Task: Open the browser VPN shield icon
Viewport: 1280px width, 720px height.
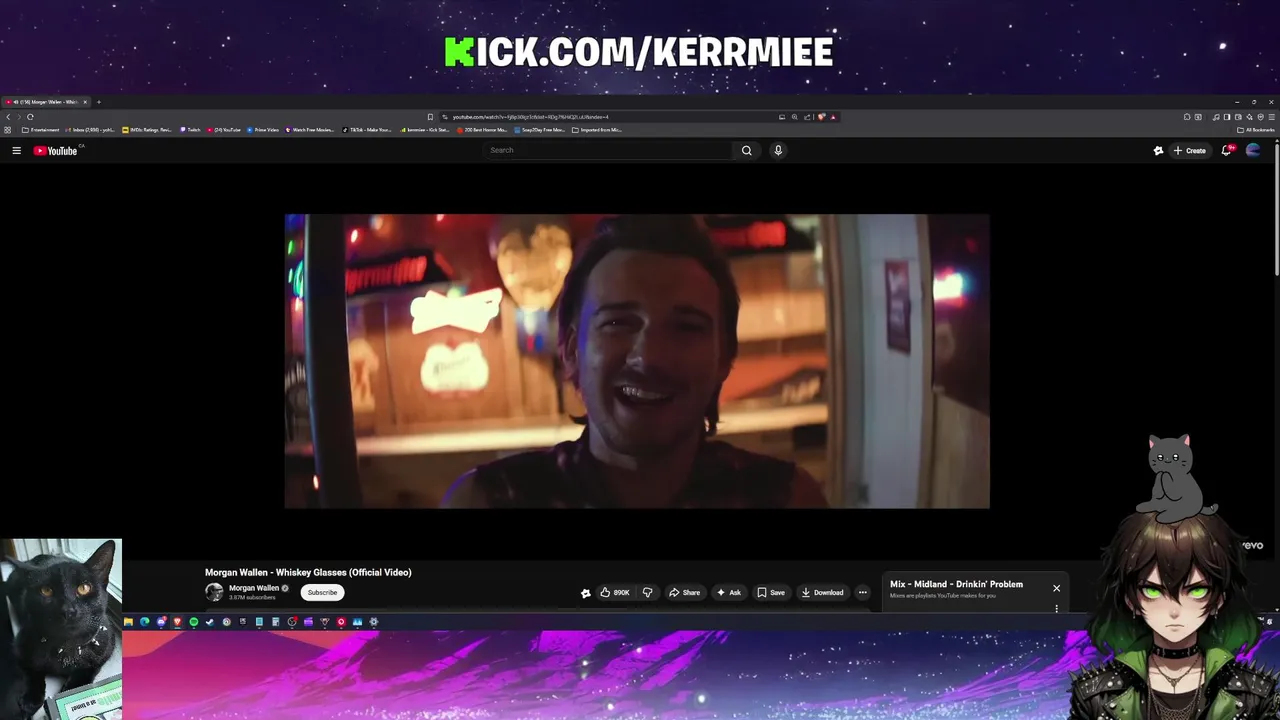Action: (x=1260, y=117)
